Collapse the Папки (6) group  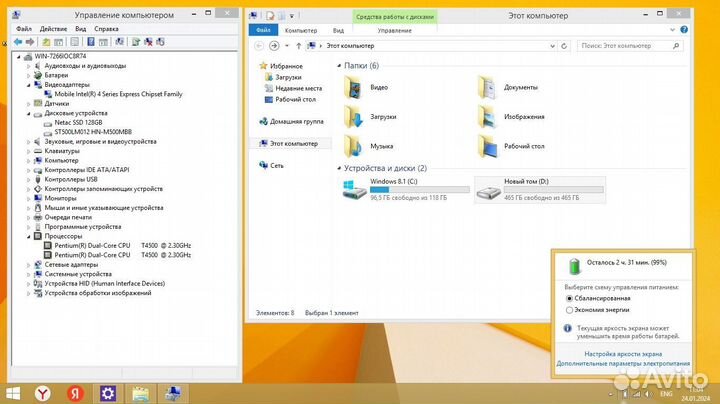coord(339,66)
